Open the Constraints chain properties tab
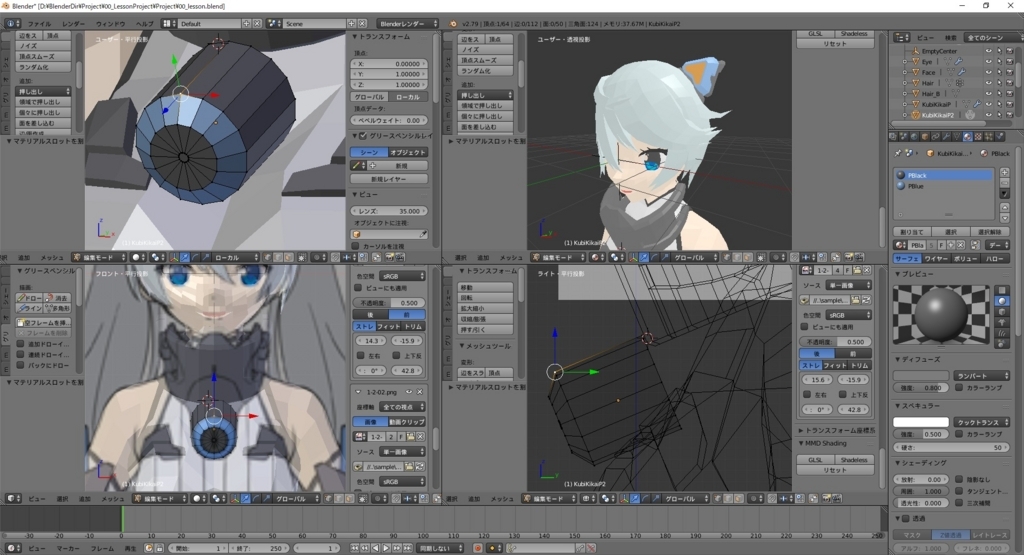The height and width of the screenshot is (555, 1024). coord(936,136)
